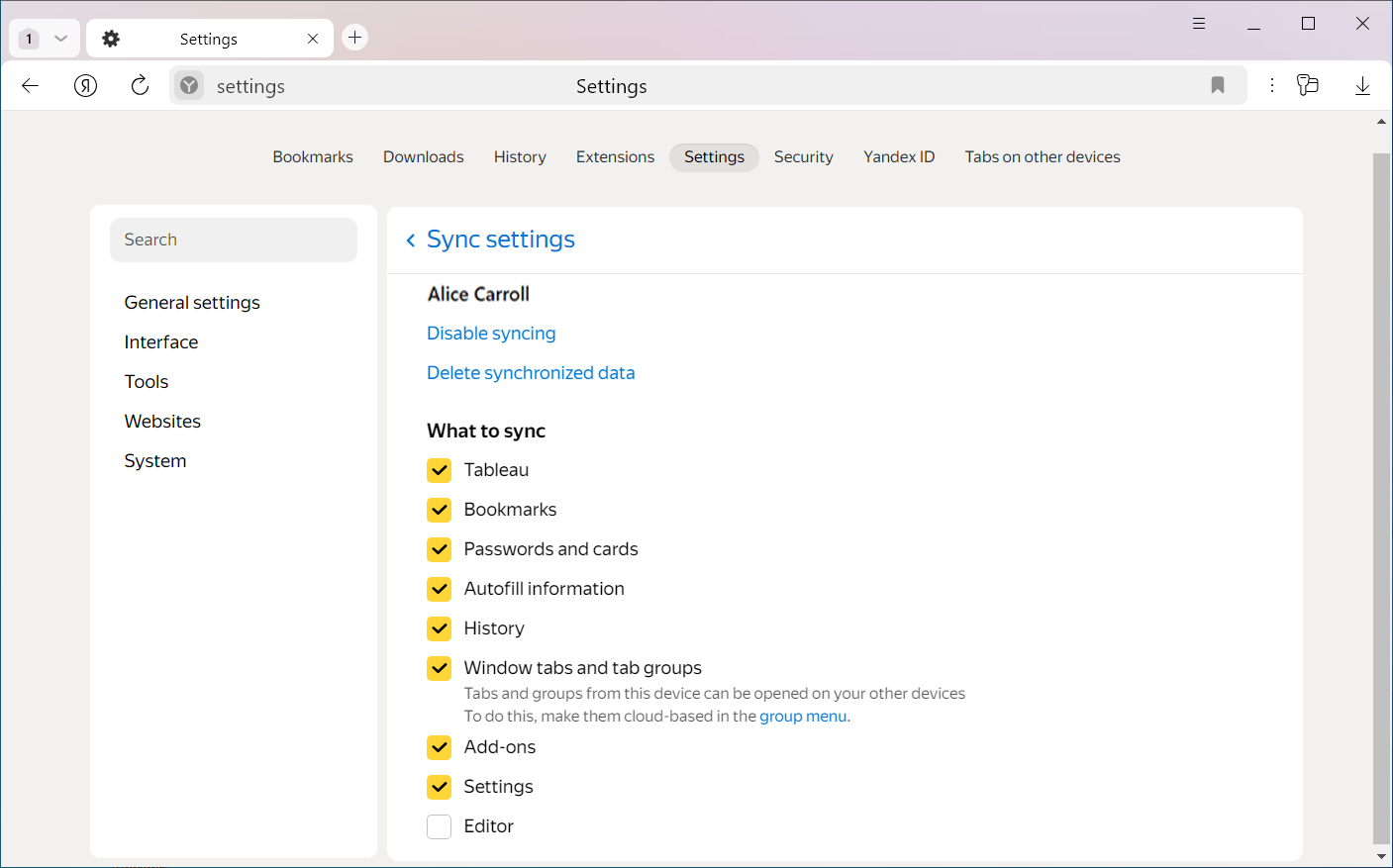Open the downloads arrow icon
The image size is (1393, 868).
[1362, 86]
